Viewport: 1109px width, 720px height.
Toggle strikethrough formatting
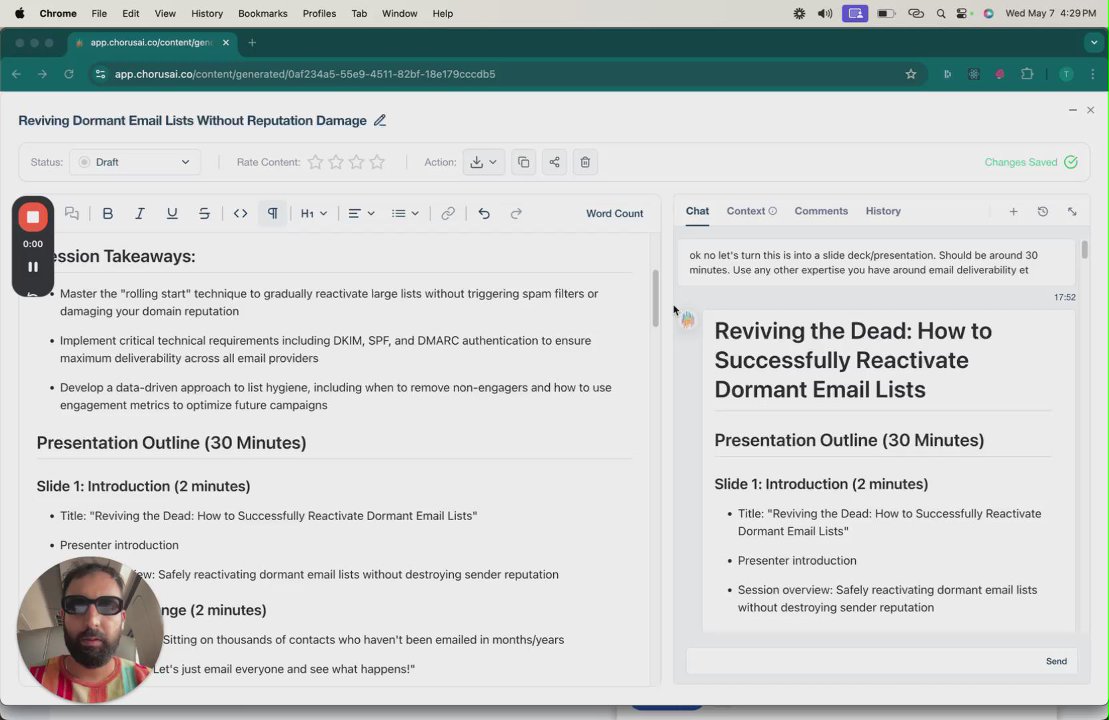pyautogui.click(x=204, y=213)
